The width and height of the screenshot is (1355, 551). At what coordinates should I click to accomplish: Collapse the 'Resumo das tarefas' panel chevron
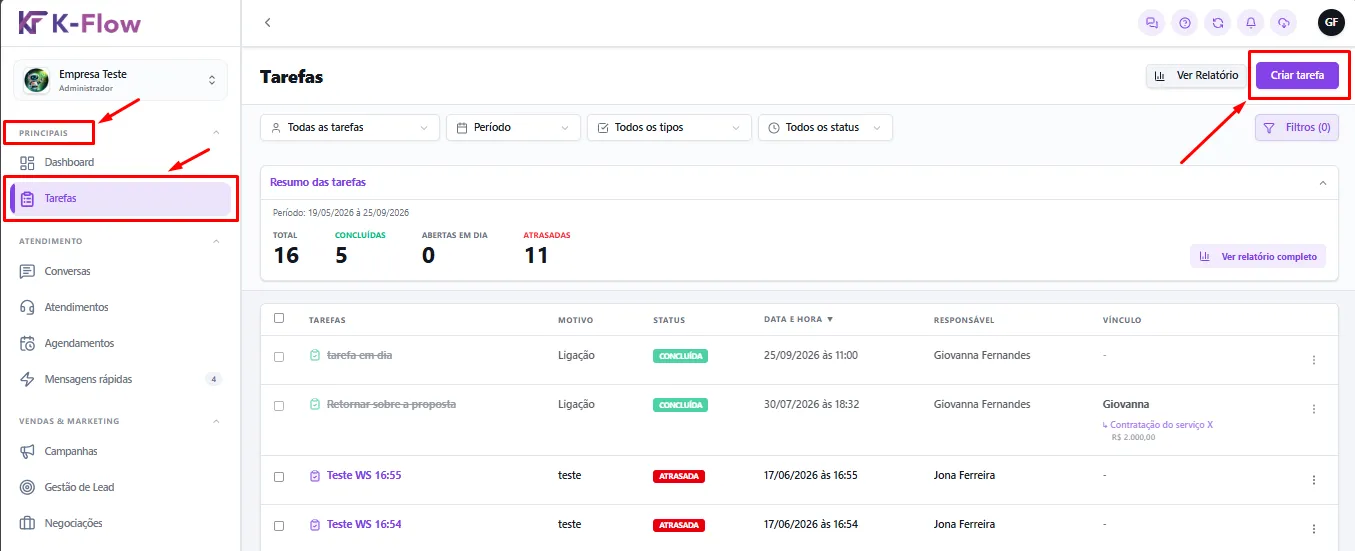(1323, 183)
